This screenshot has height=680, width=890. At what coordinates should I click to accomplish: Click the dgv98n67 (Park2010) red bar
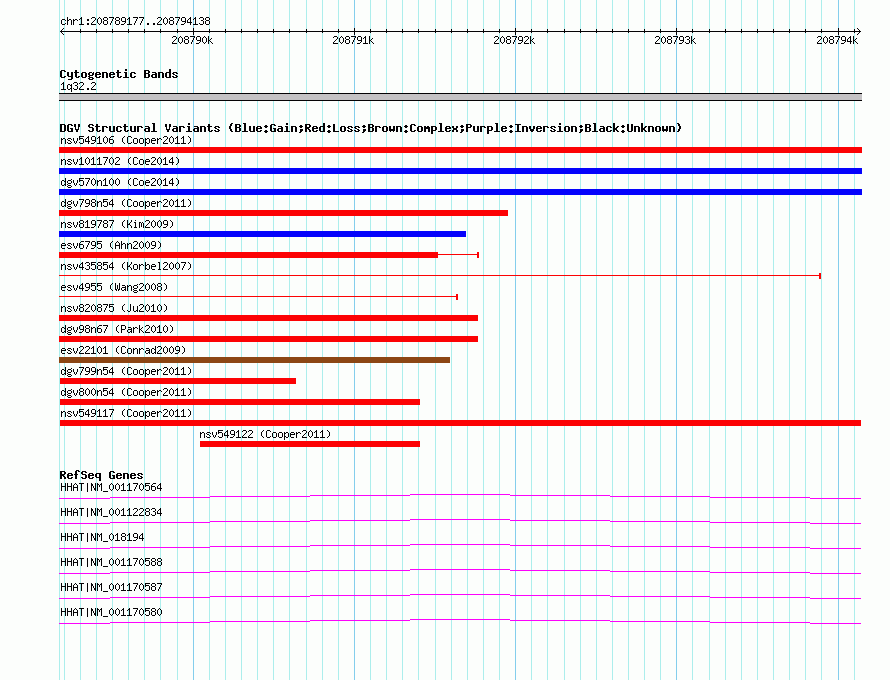pos(268,339)
